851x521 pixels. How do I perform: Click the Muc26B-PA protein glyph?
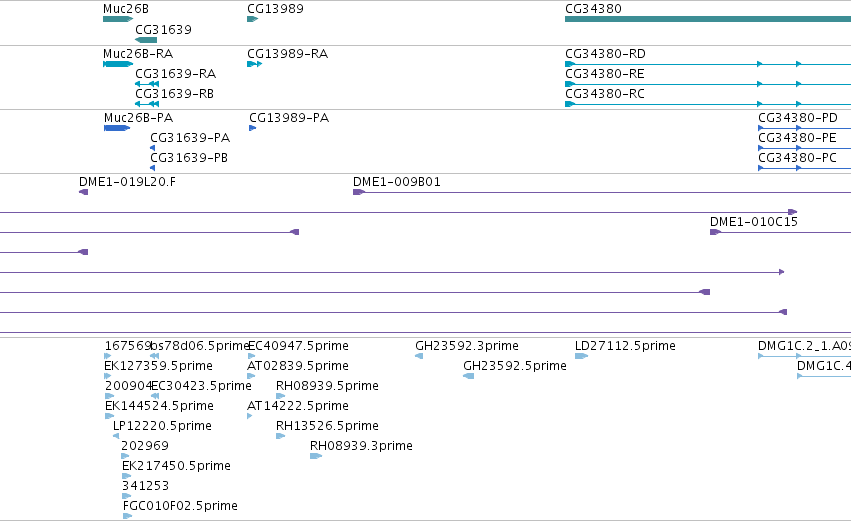[x=117, y=129]
